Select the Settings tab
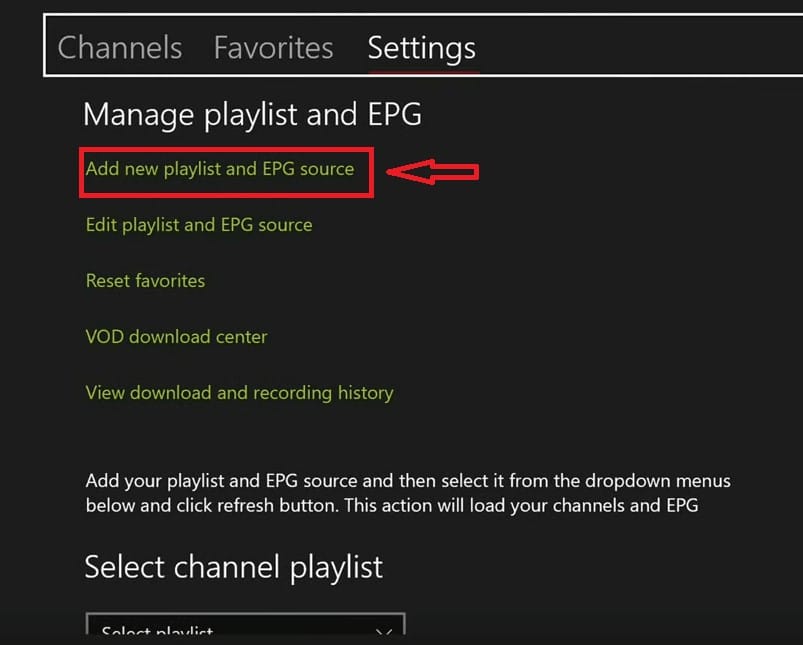 click(420, 47)
